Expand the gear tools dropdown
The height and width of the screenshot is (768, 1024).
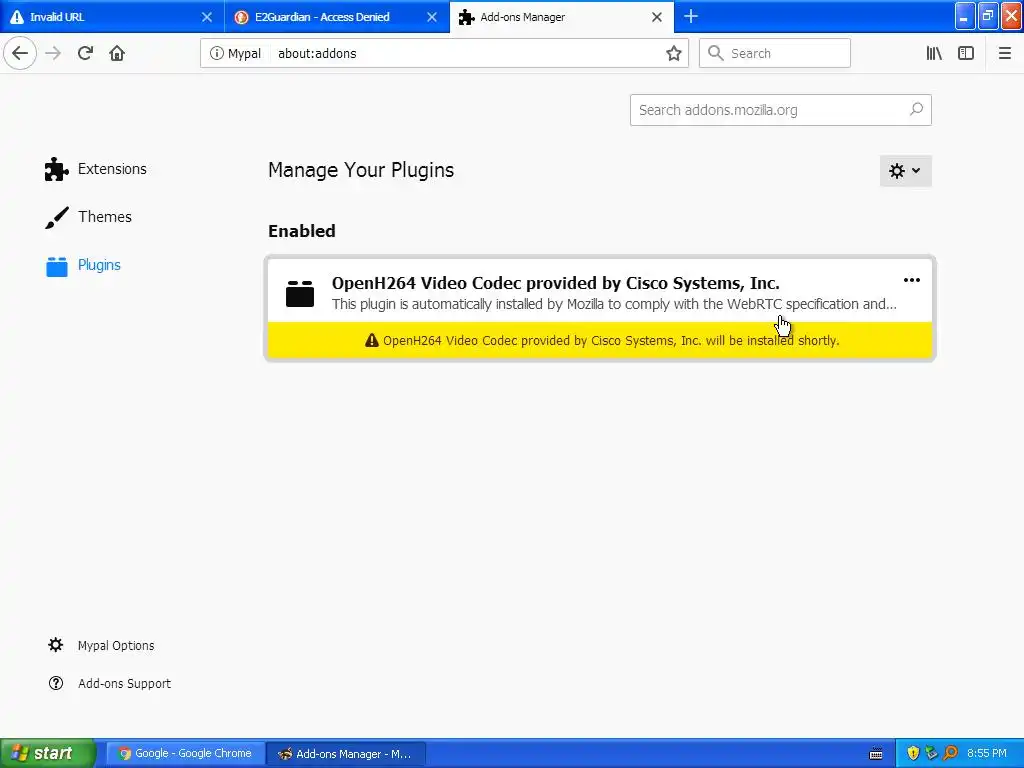pos(905,171)
